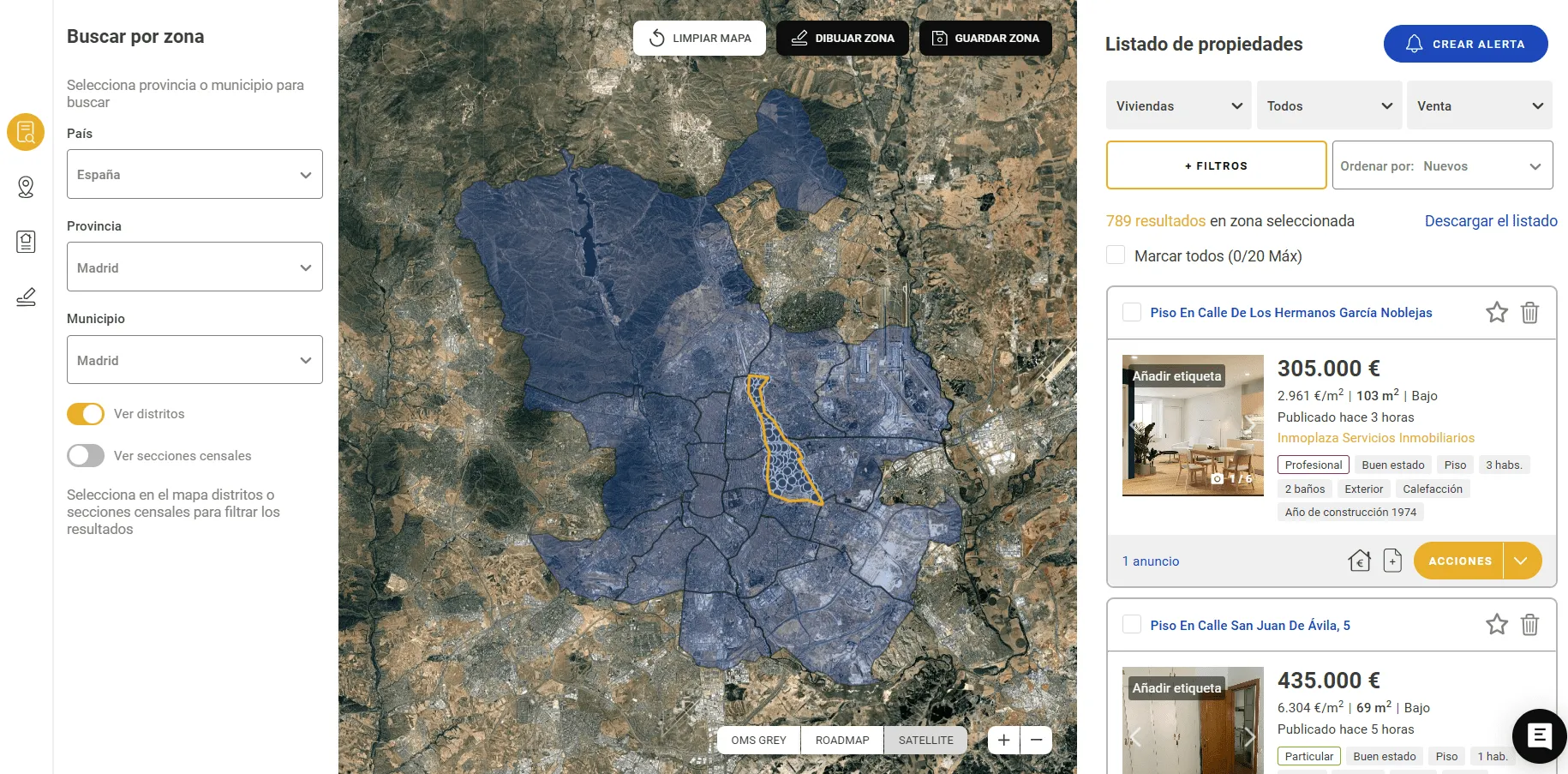
Task: Tick the Hermanos García Noblejas listing checkbox
Action: pos(1132,312)
